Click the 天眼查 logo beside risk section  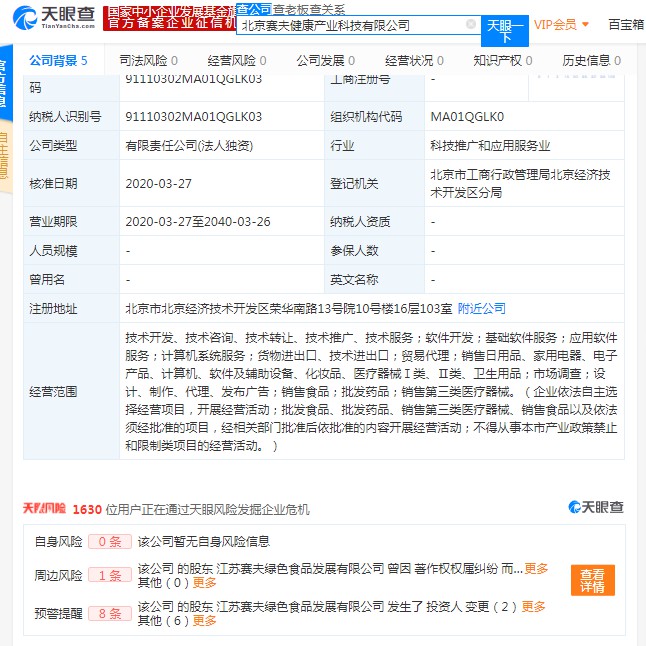click(x=596, y=507)
